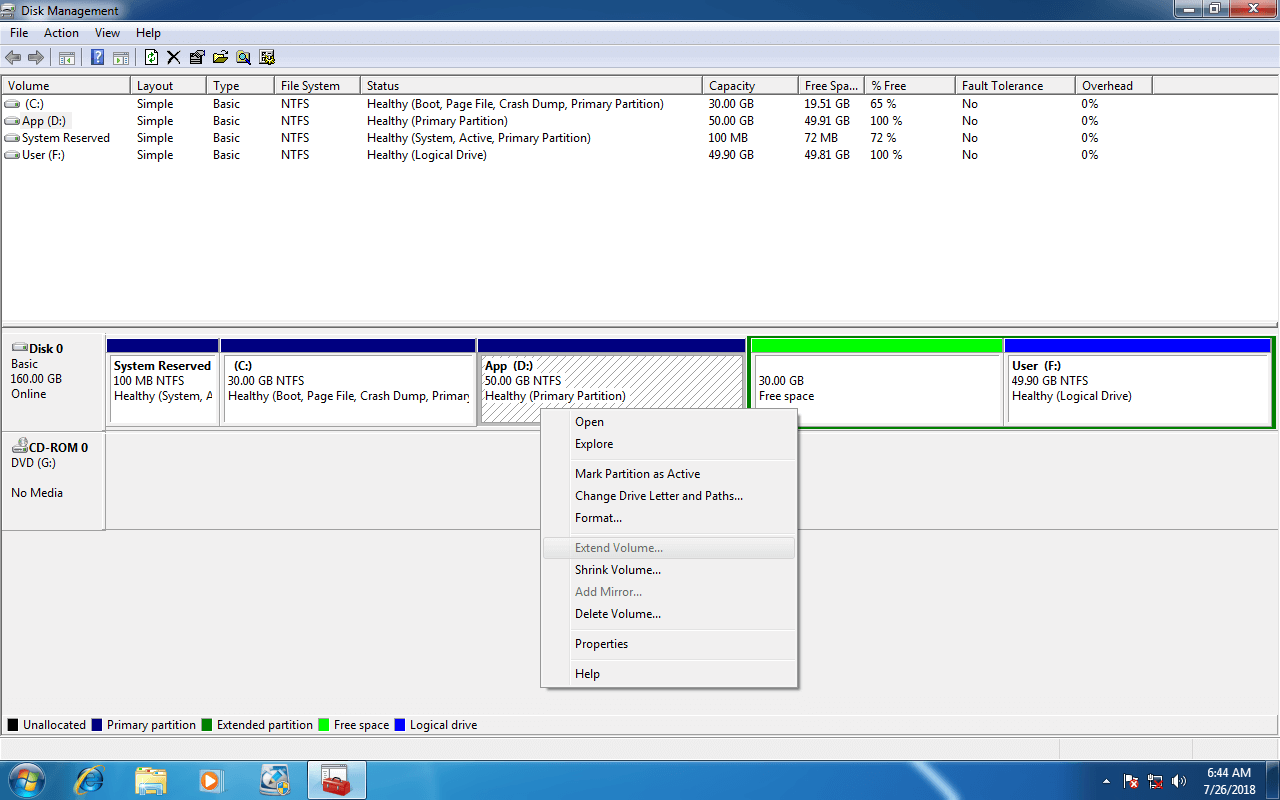
Task: Choose Properties from the context menu
Action: pyautogui.click(x=668, y=644)
